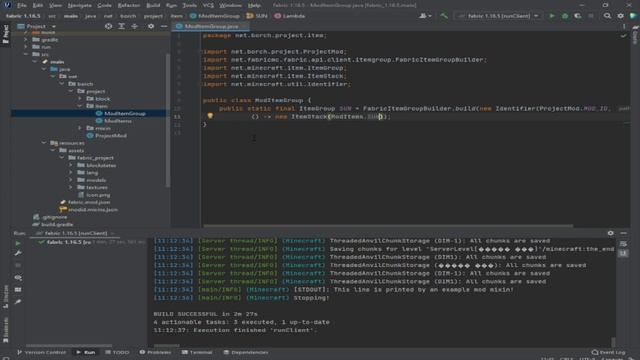Collapse the item package
The image size is (640, 360).
coord(80,106)
